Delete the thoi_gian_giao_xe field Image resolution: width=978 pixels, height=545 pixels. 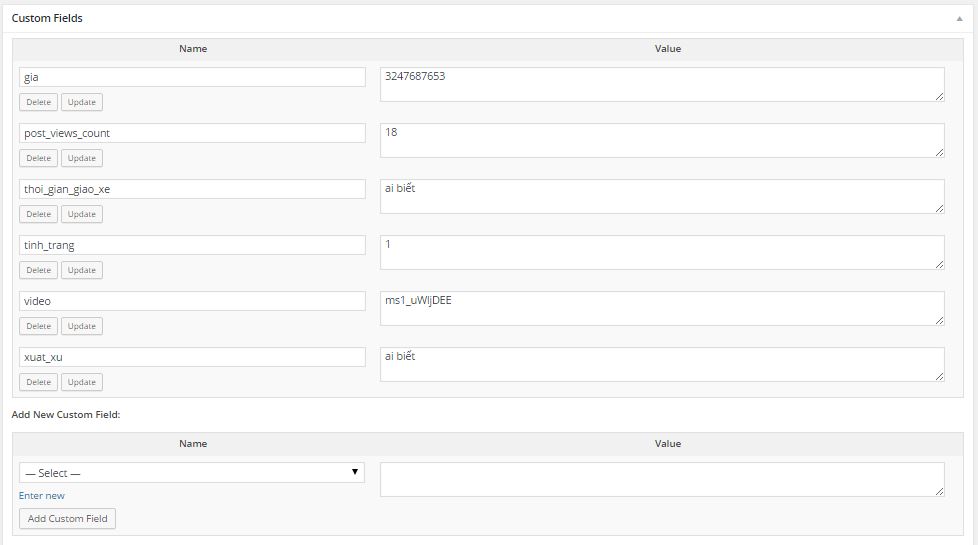38,214
